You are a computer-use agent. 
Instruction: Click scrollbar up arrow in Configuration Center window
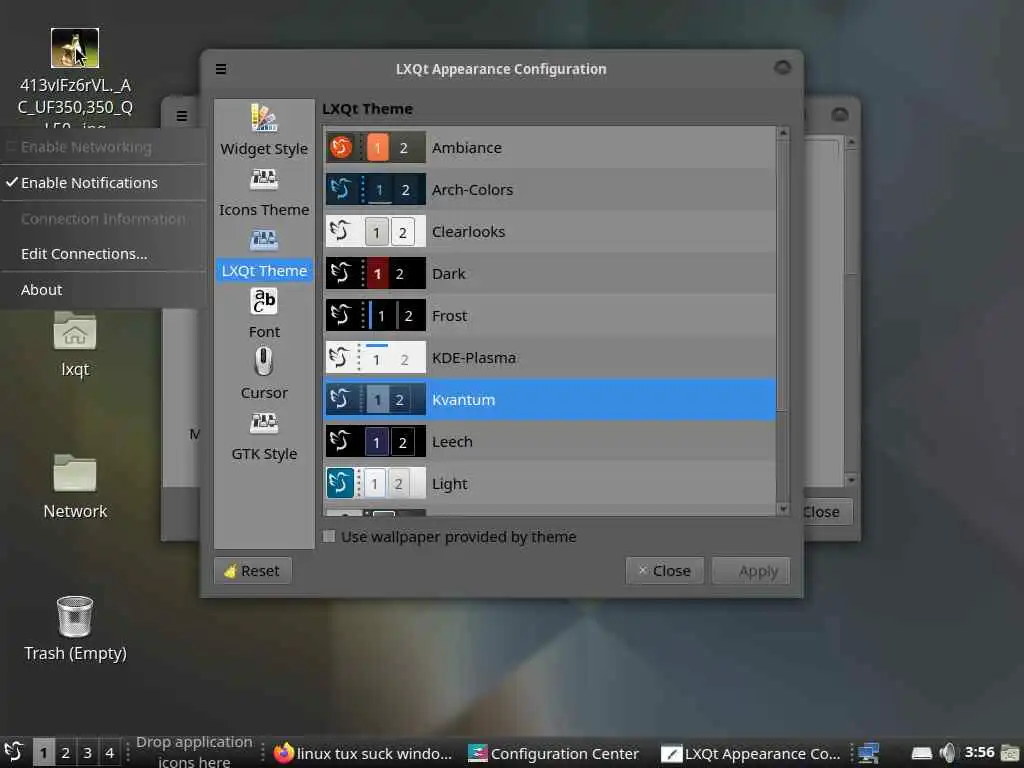click(x=850, y=142)
